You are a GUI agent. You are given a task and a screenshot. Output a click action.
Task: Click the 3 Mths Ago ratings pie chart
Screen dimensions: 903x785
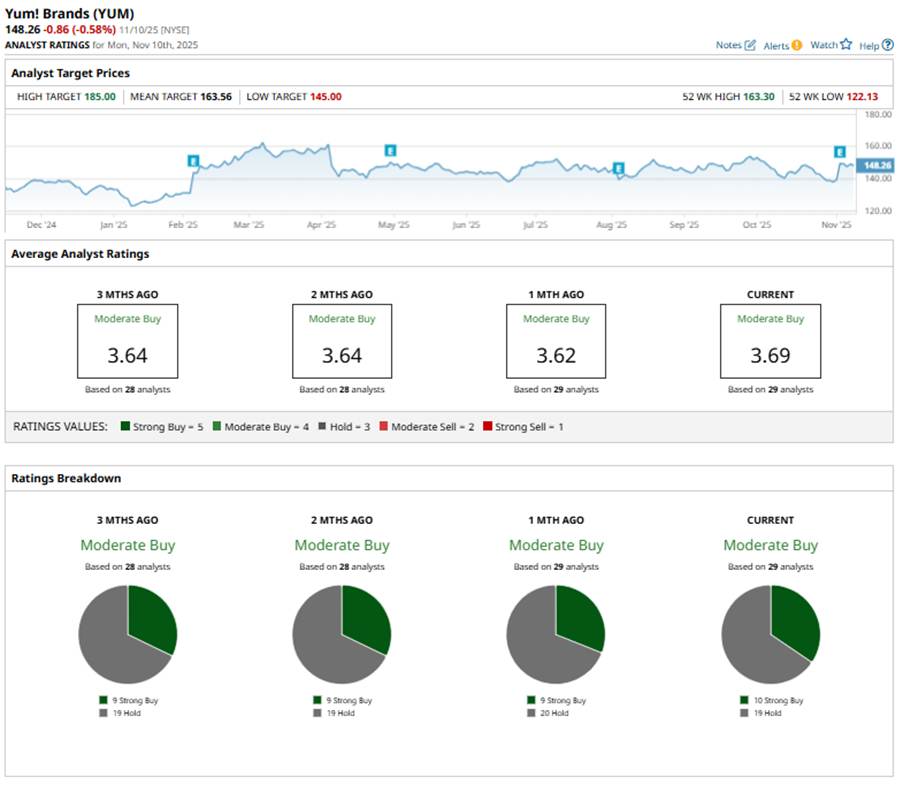click(127, 634)
